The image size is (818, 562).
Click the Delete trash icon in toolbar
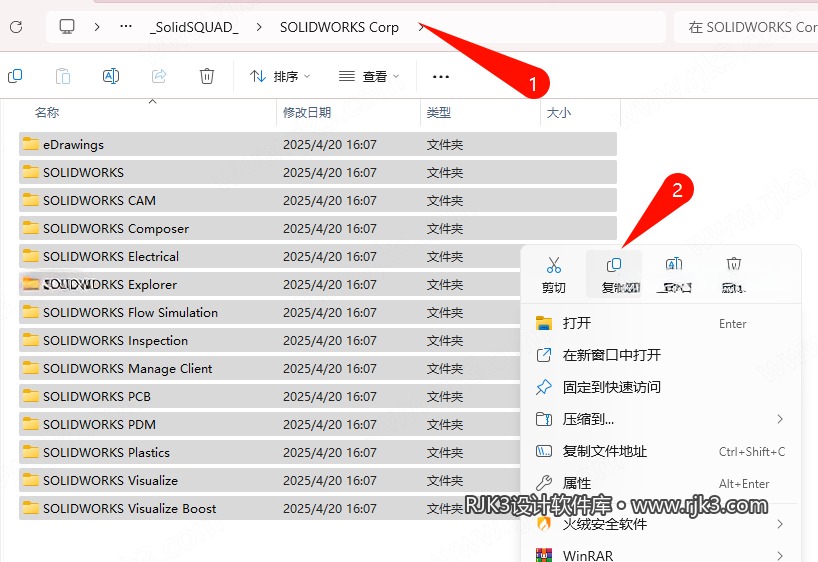click(207, 77)
